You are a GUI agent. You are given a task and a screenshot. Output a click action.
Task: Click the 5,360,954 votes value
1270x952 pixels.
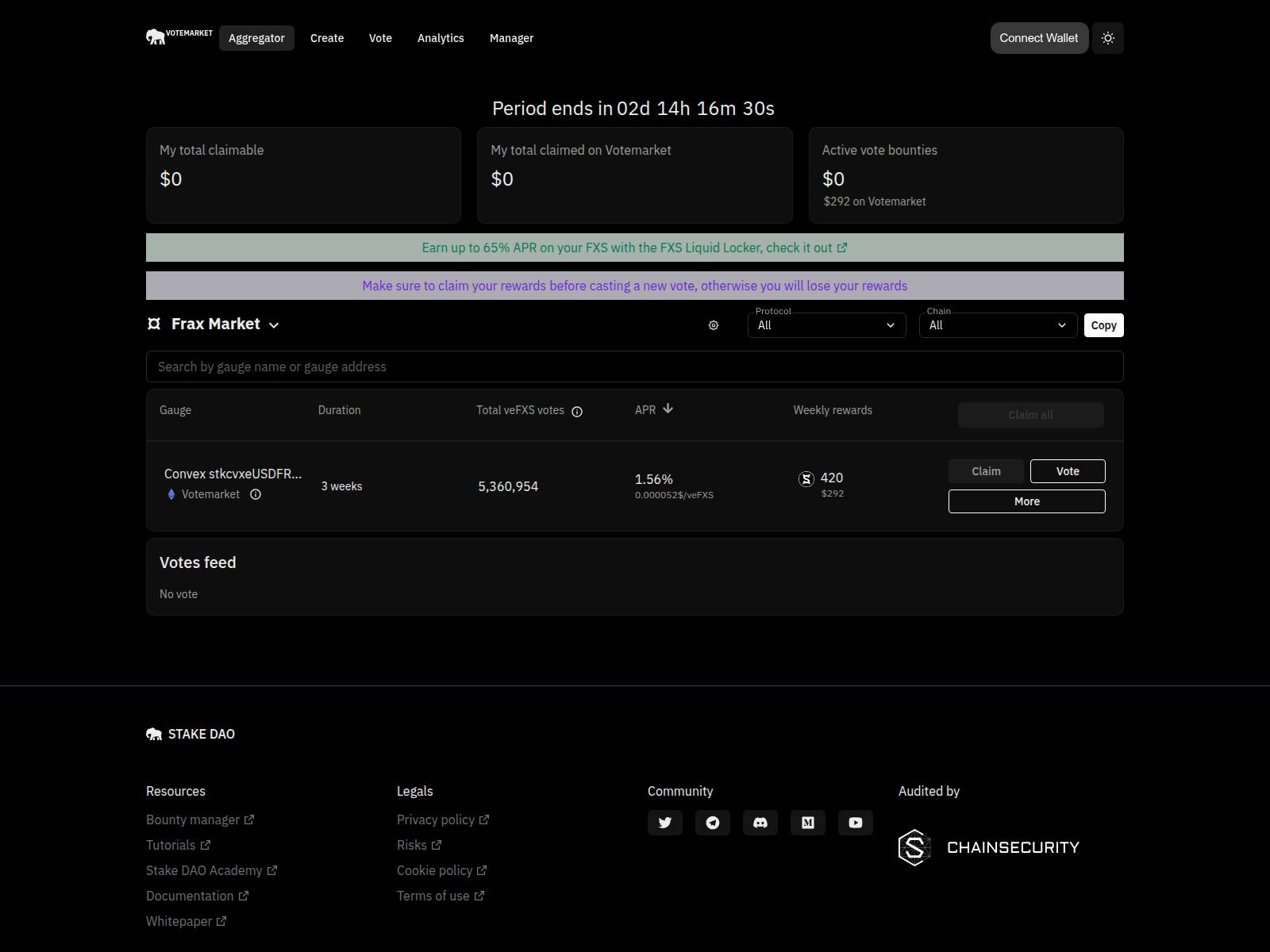pos(508,486)
